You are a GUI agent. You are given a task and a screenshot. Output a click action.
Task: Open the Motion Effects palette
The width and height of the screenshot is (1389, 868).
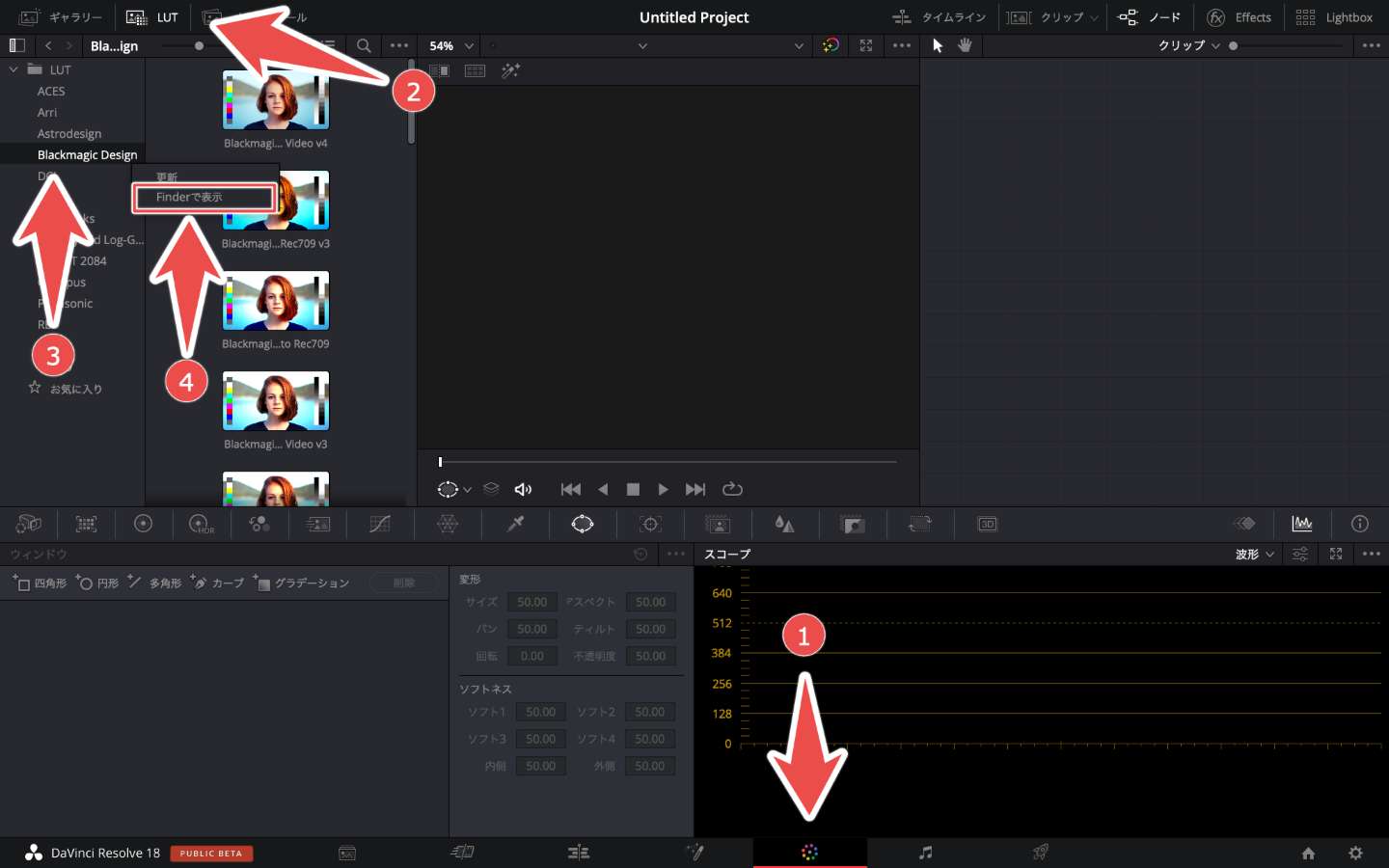[318, 524]
